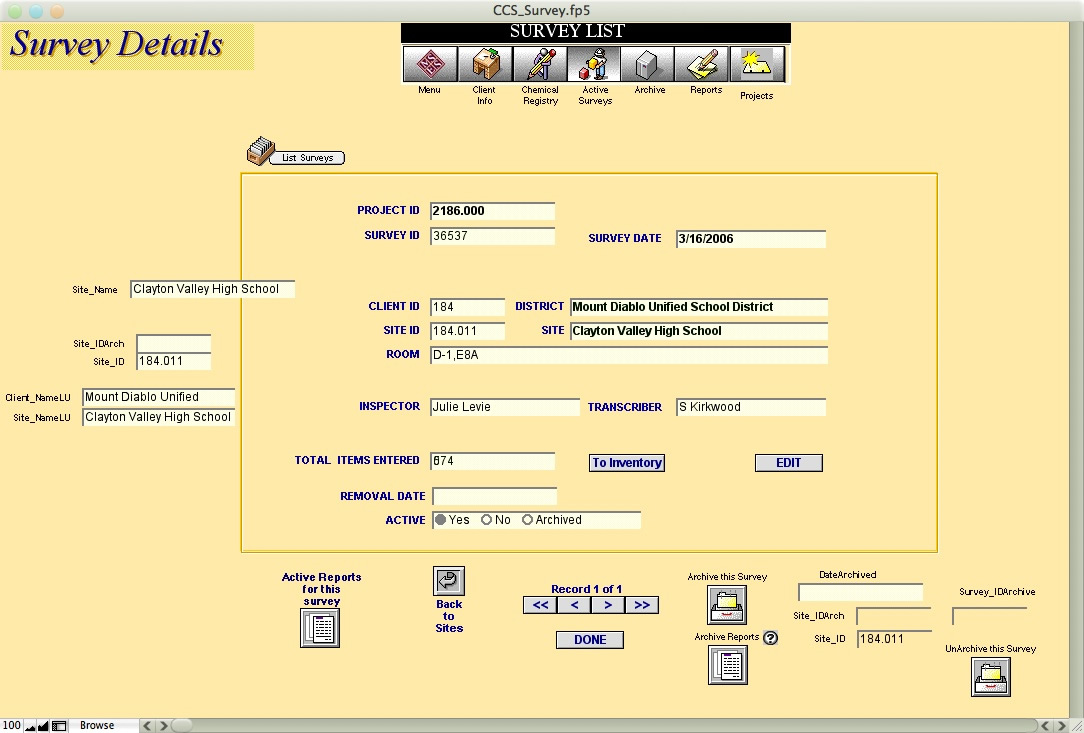Open the Reports pencil icon
The width and height of the screenshot is (1084, 733).
click(702, 64)
